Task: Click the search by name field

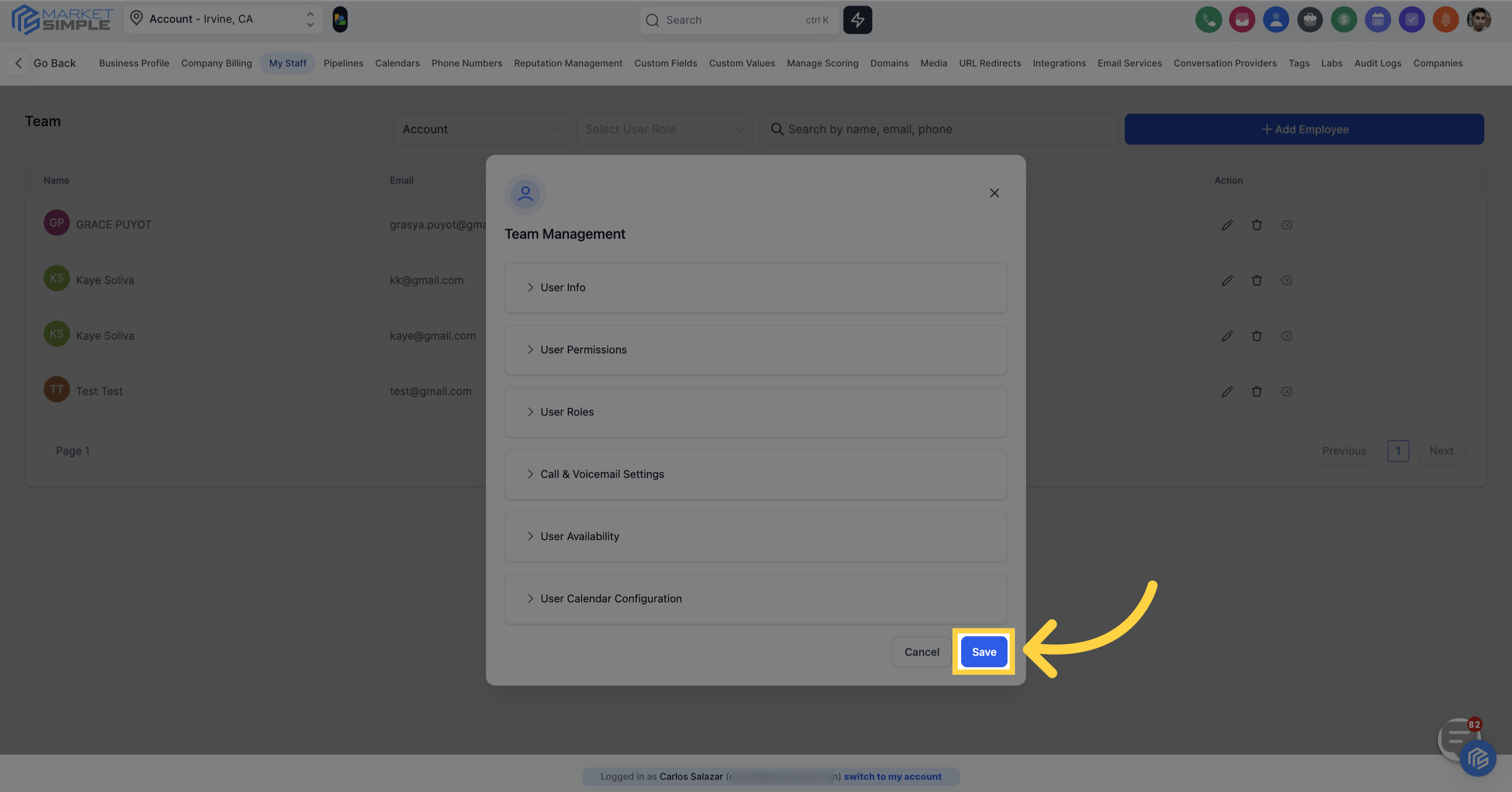Action: coord(939,129)
